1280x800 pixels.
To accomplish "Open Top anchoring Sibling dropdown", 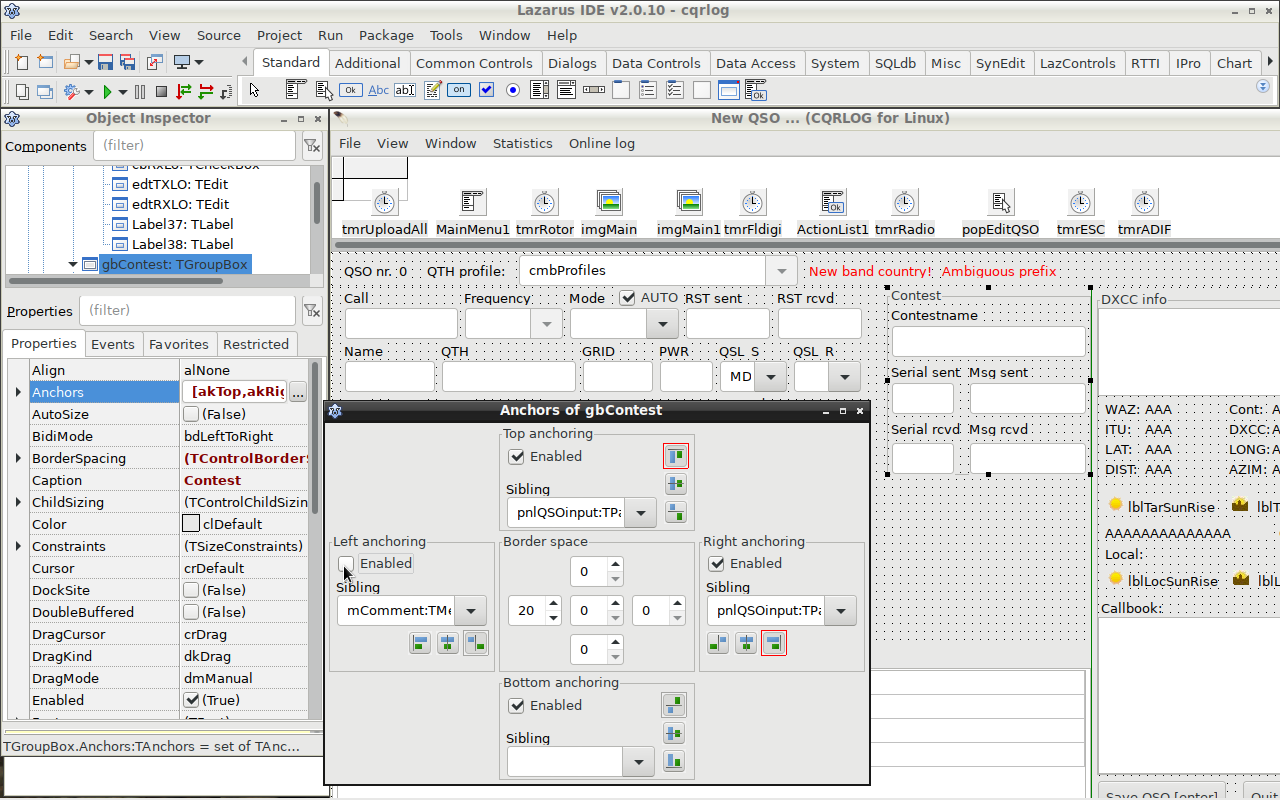I will (x=639, y=514).
